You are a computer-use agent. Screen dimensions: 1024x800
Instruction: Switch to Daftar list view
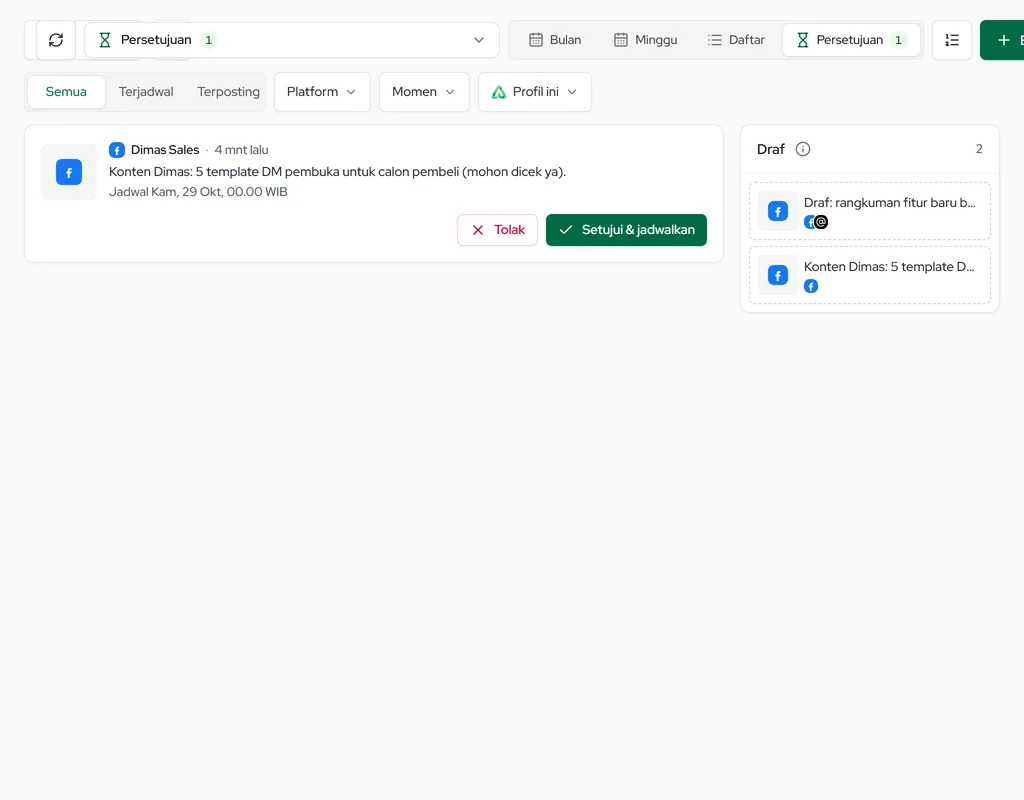[736, 40]
